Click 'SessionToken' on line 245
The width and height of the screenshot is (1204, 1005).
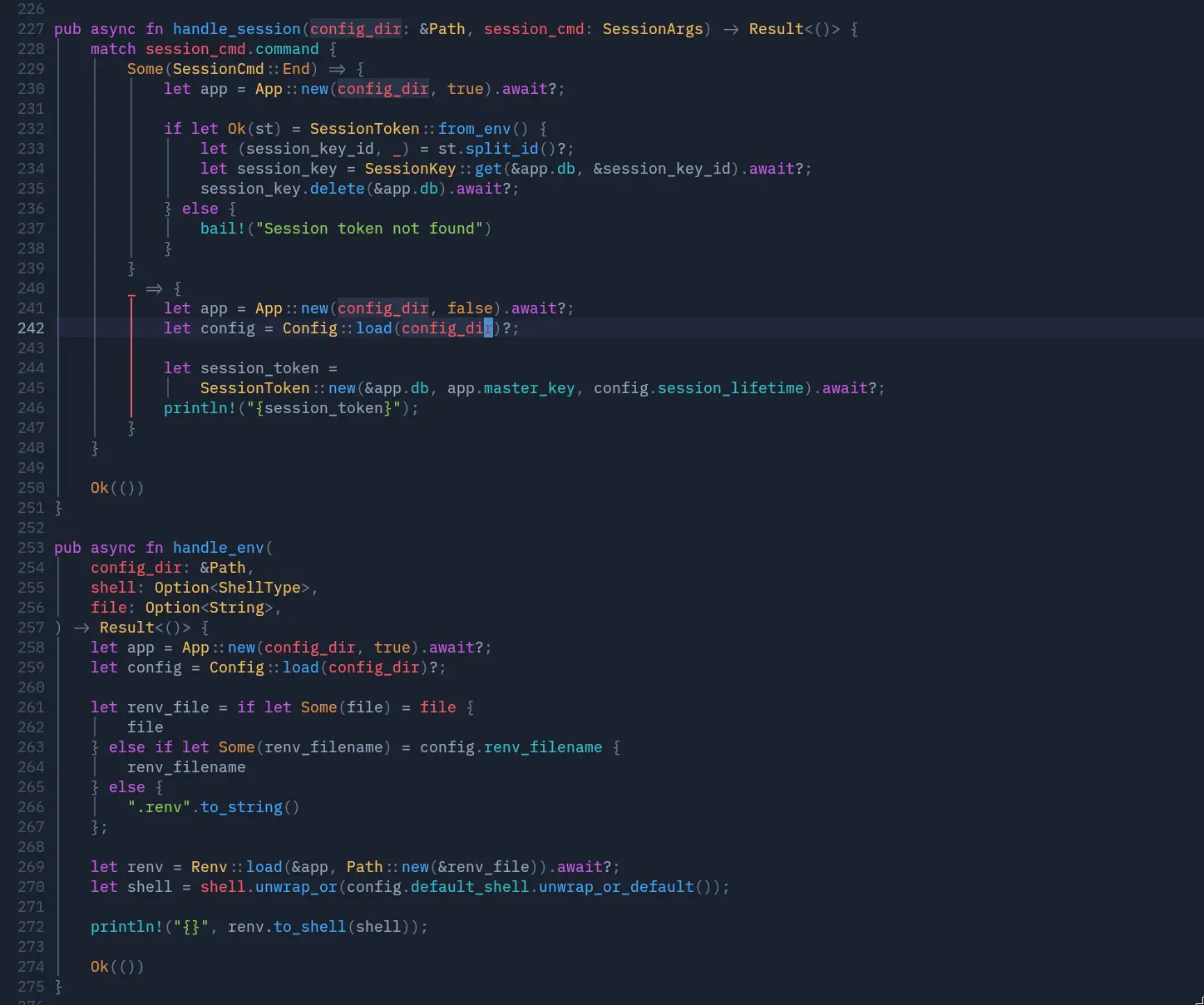pos(255,388)
